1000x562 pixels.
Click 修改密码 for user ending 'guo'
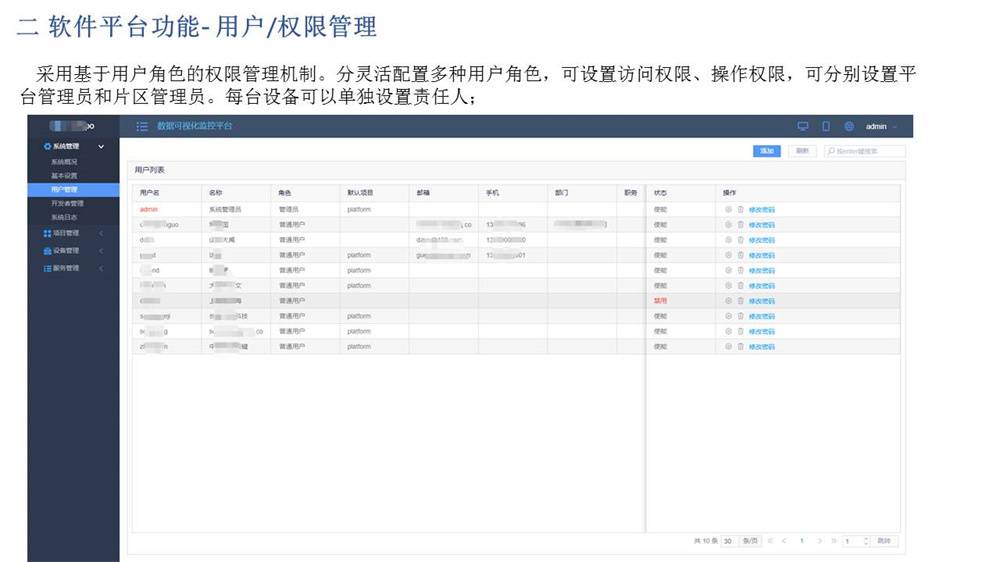tap(761, 225)
